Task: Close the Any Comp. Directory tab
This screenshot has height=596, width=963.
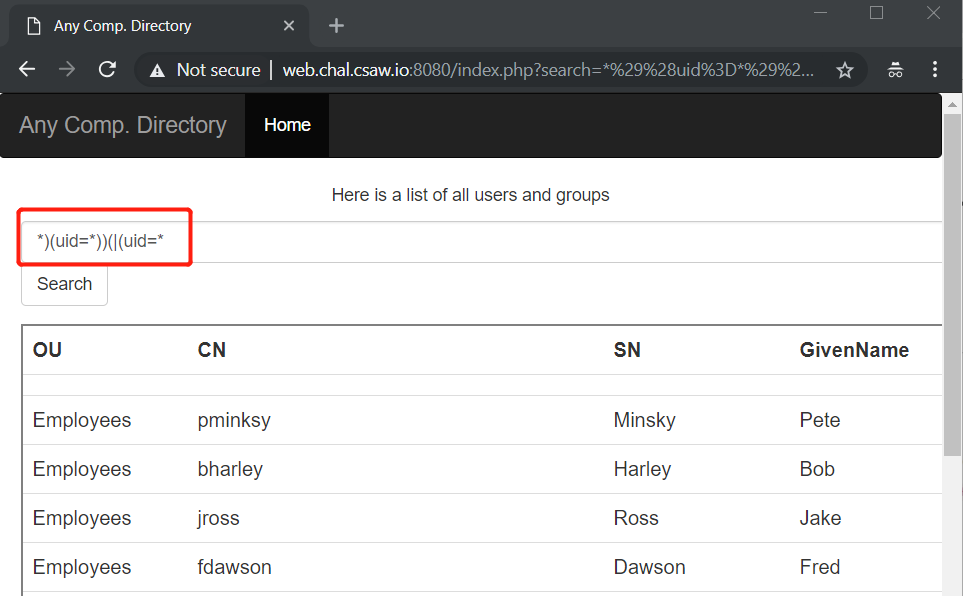Action: tap(289, 26)
